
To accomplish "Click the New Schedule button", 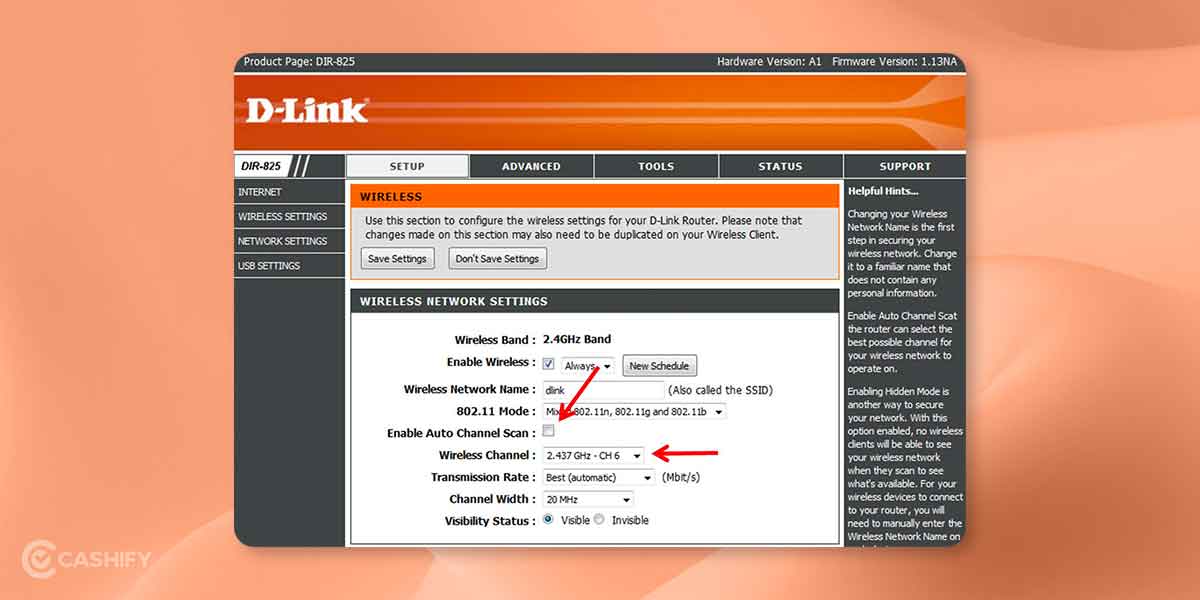I will [x=659, y=366].
